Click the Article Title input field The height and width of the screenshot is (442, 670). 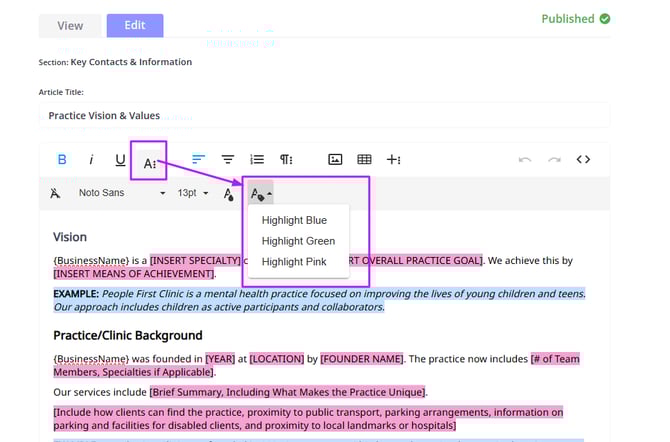[x=323, y=116]
